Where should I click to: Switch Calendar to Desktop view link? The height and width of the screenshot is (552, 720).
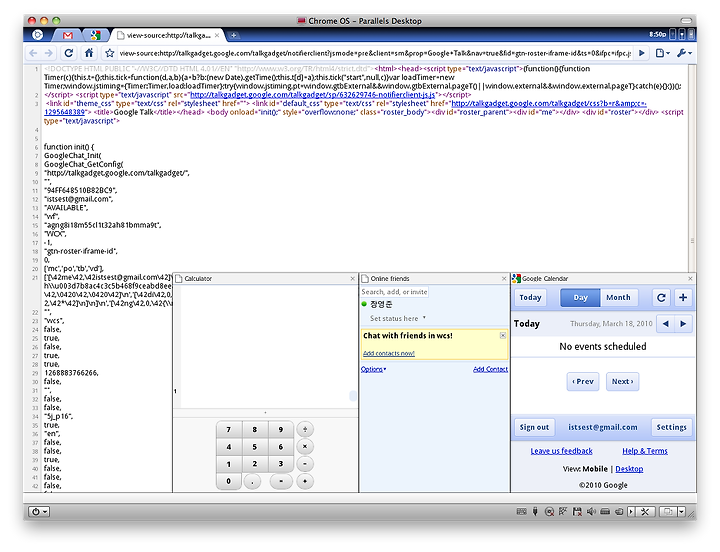point(629,469)
